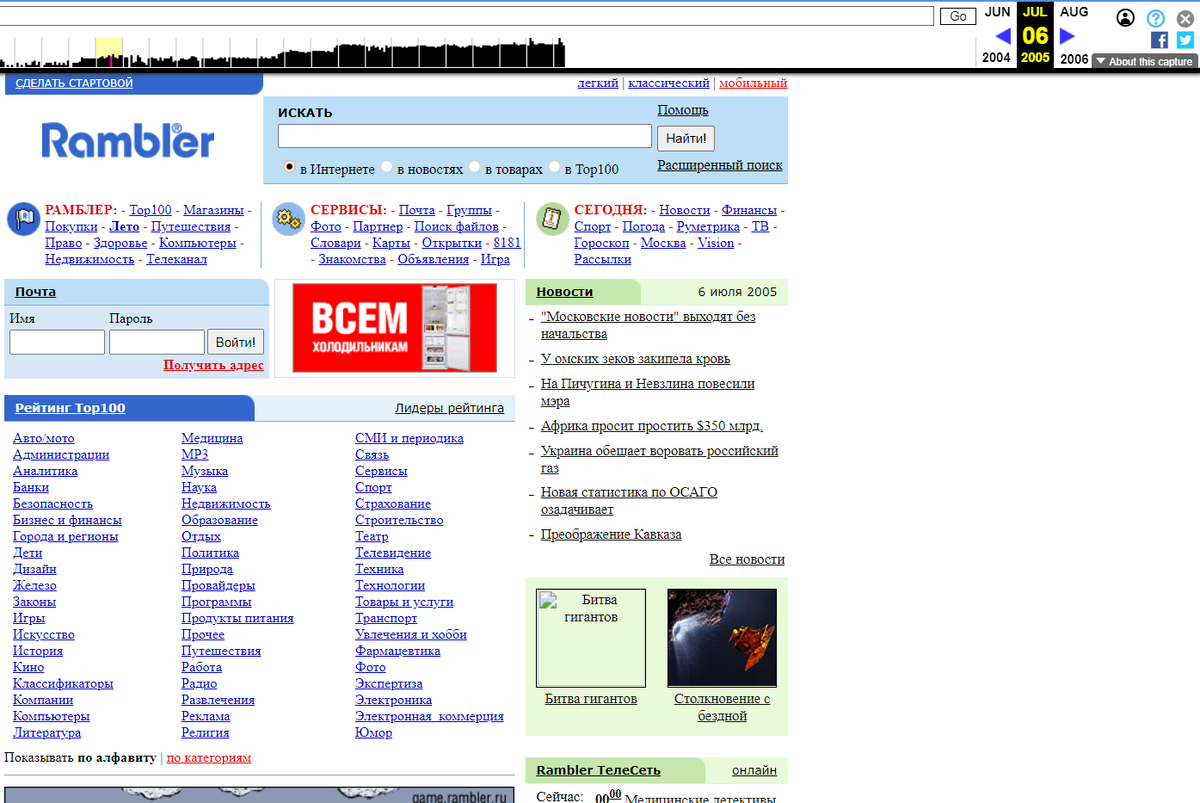
Task: Click the red 'ВСЕМ холодильникам' banner ad
Action: click(394, 328)
